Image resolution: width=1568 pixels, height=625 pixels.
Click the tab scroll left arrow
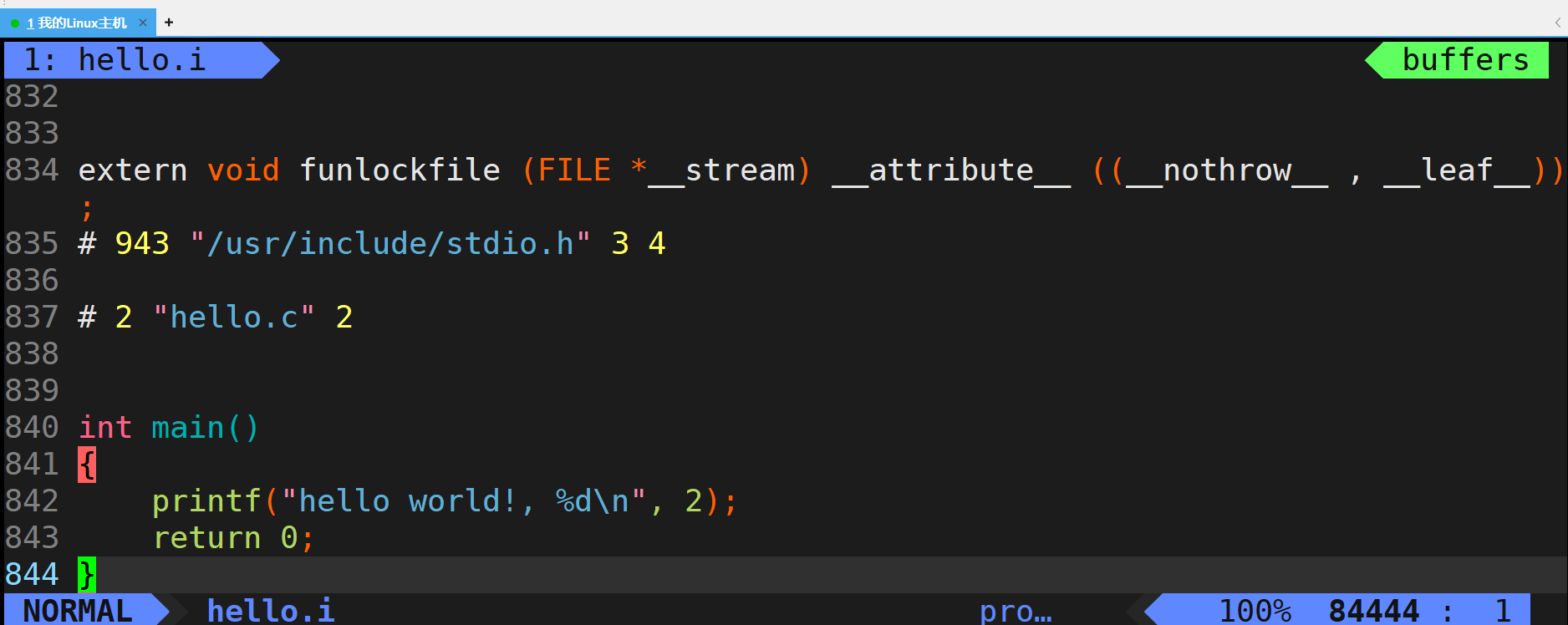coord(1558,23)
